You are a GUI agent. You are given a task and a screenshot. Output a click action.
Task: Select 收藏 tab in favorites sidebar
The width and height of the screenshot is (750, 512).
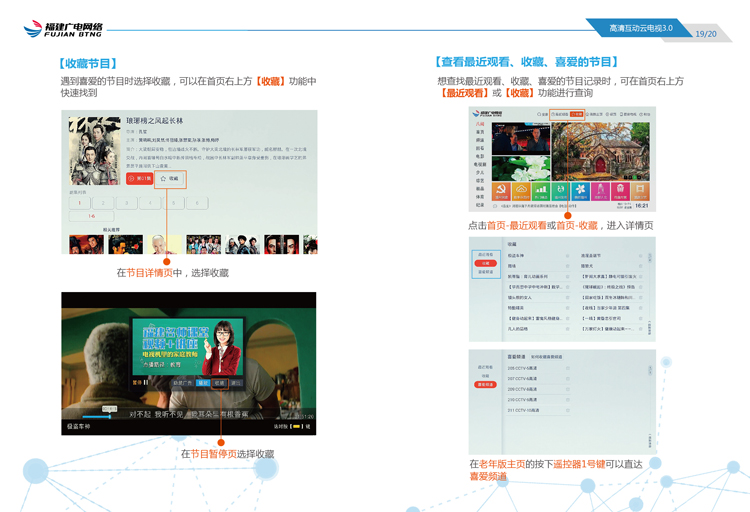tap(485, 263)
